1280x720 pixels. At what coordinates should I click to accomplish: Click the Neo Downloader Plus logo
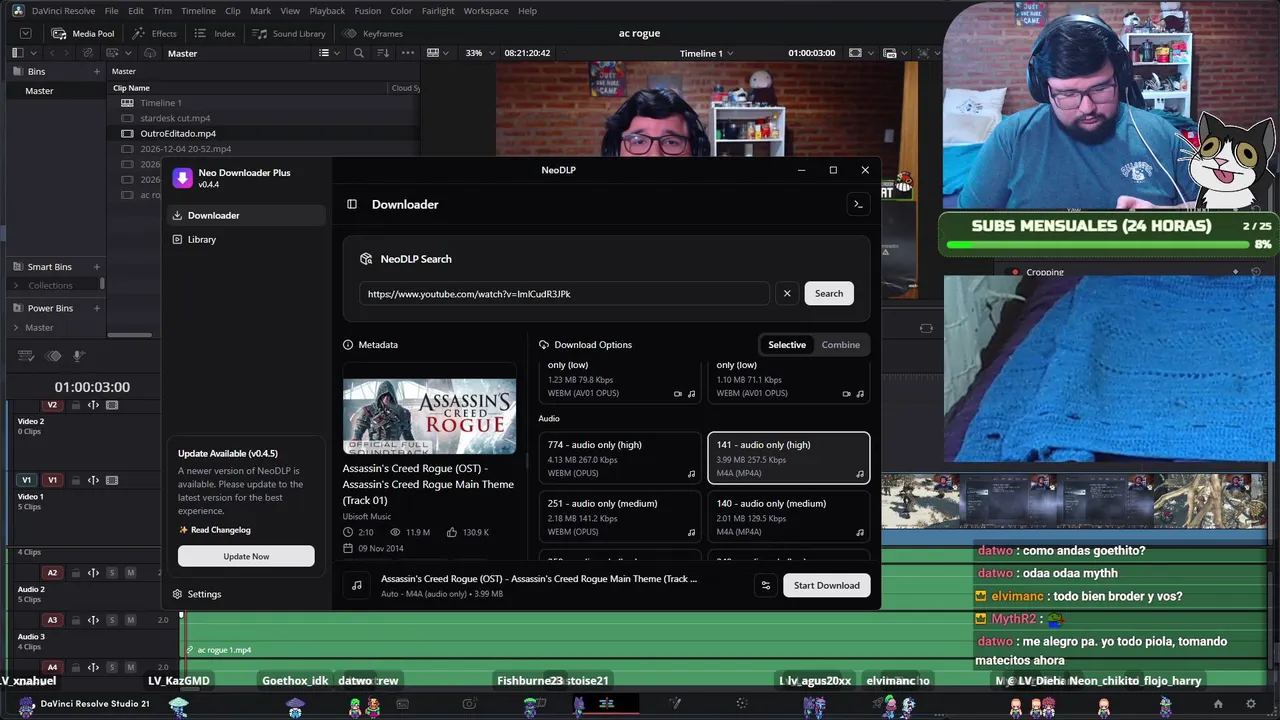click(182, 178)
